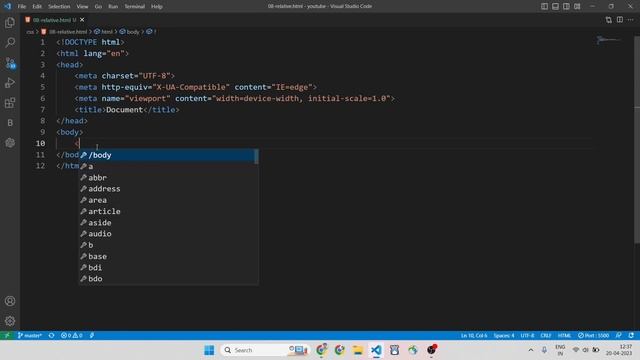Choose the aside suggestion
Screen dimensions: 640x360
(168, 222)
